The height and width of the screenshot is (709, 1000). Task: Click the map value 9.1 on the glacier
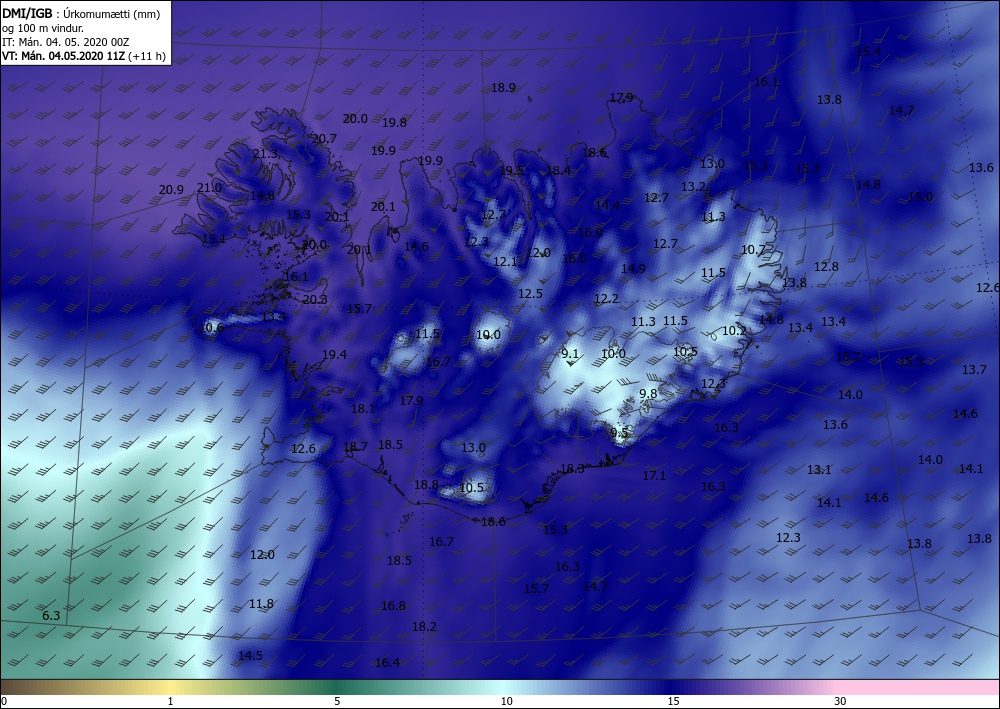tap(570, 354)
